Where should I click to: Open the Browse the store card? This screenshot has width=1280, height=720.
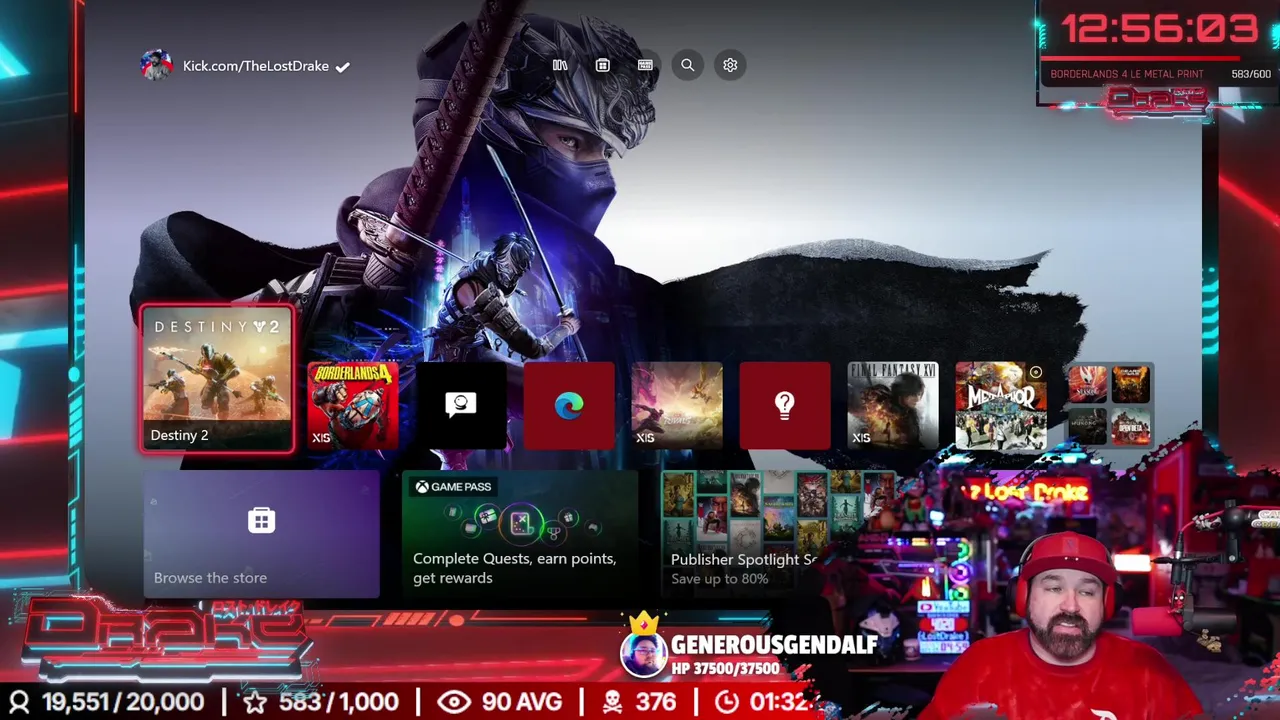click(x=261, y=534)
